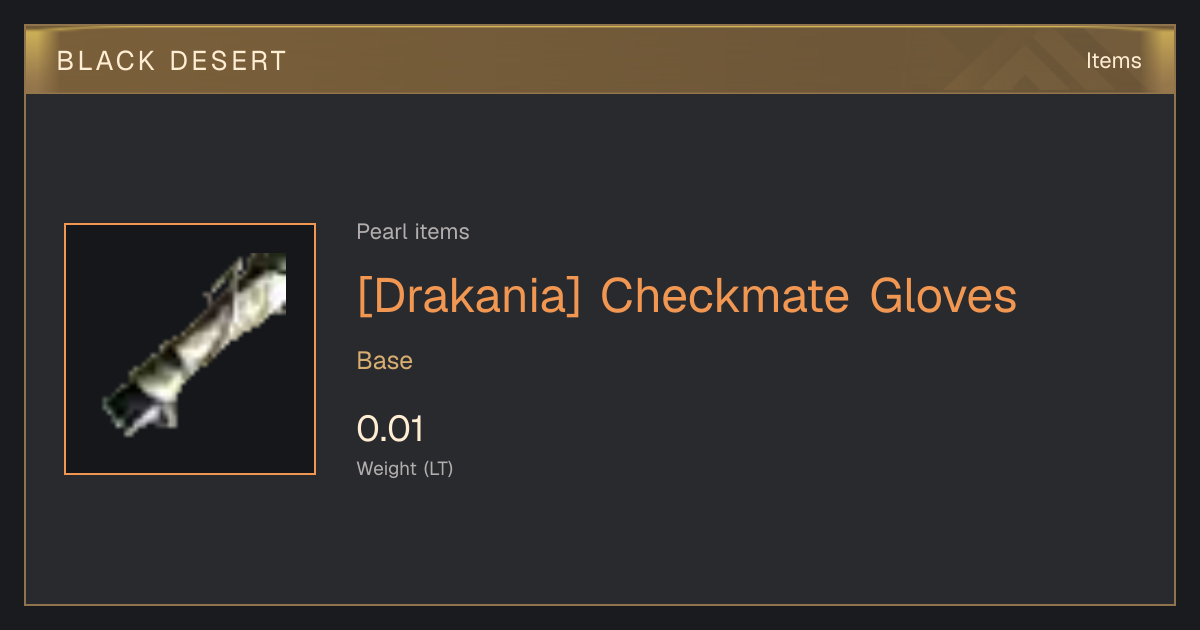Click the (LT) unit text
Screen dimensions: 1200x630
coord(439,468)
